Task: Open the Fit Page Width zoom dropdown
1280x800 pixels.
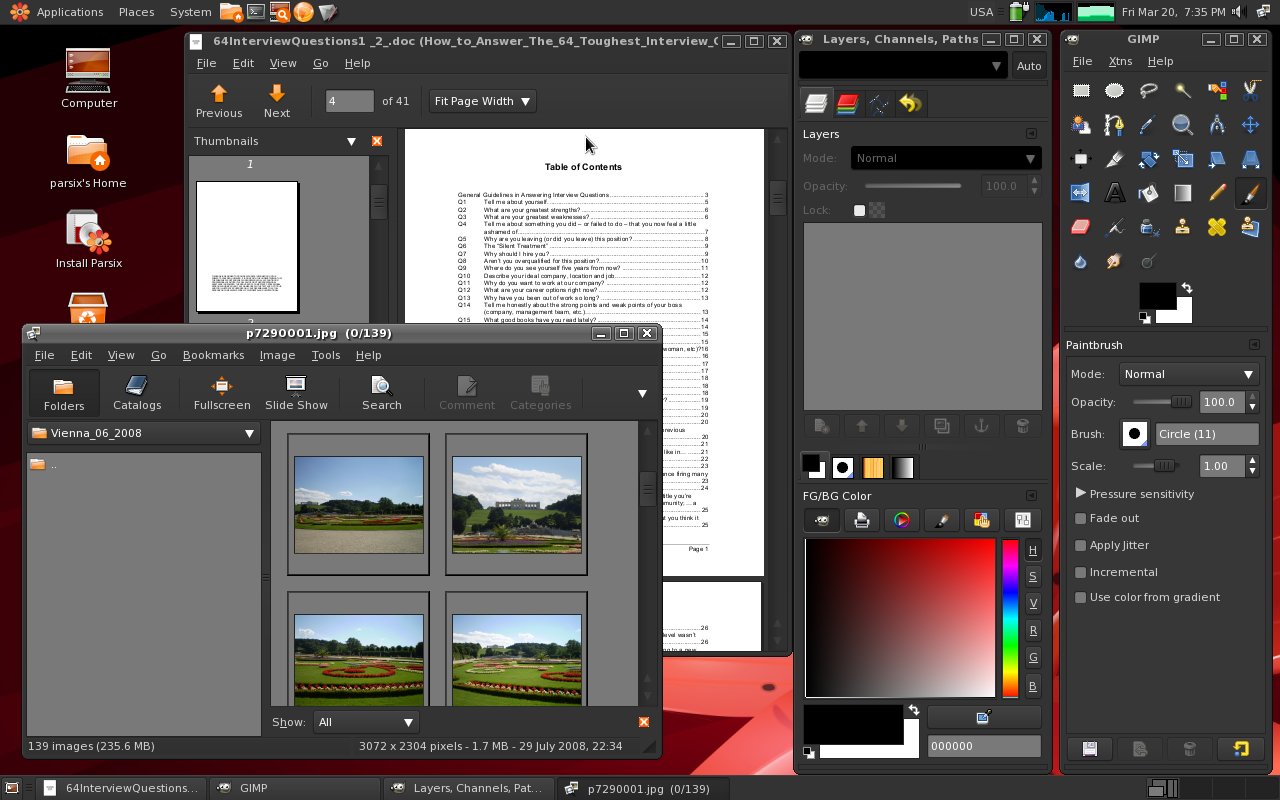Action: coord(482,101)
